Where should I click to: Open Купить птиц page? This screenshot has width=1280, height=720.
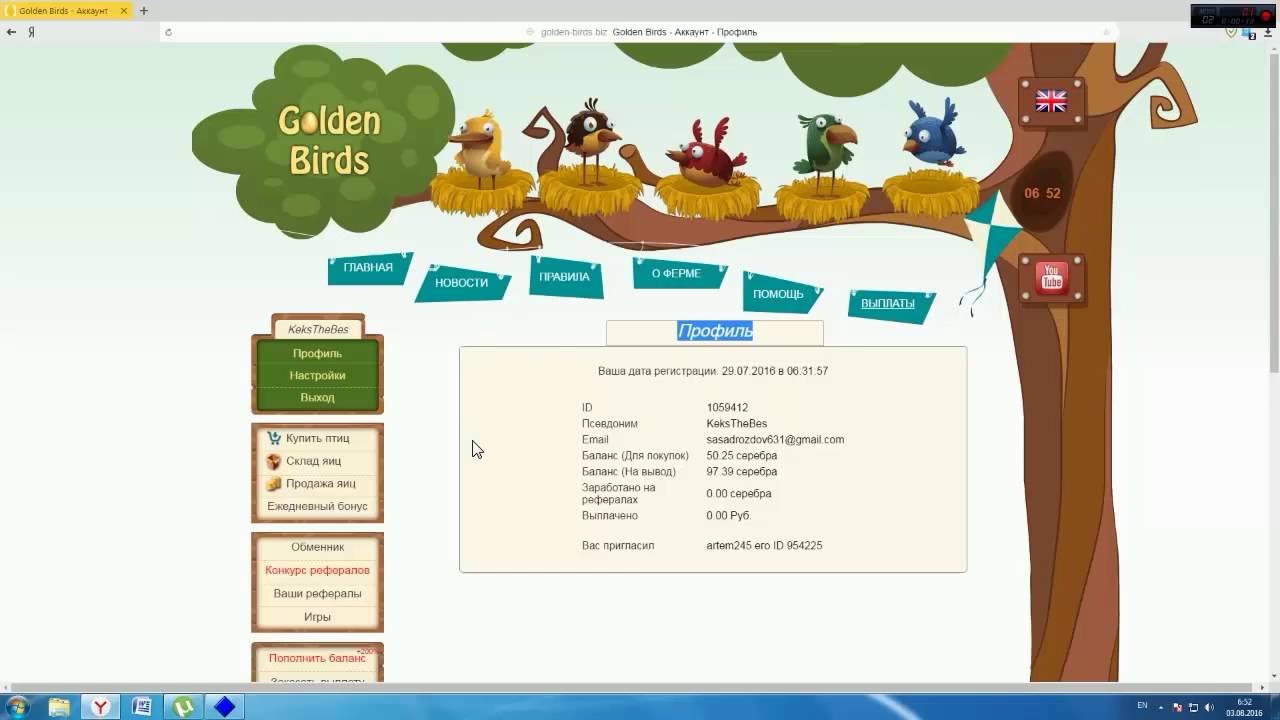(x=317, y=439)
